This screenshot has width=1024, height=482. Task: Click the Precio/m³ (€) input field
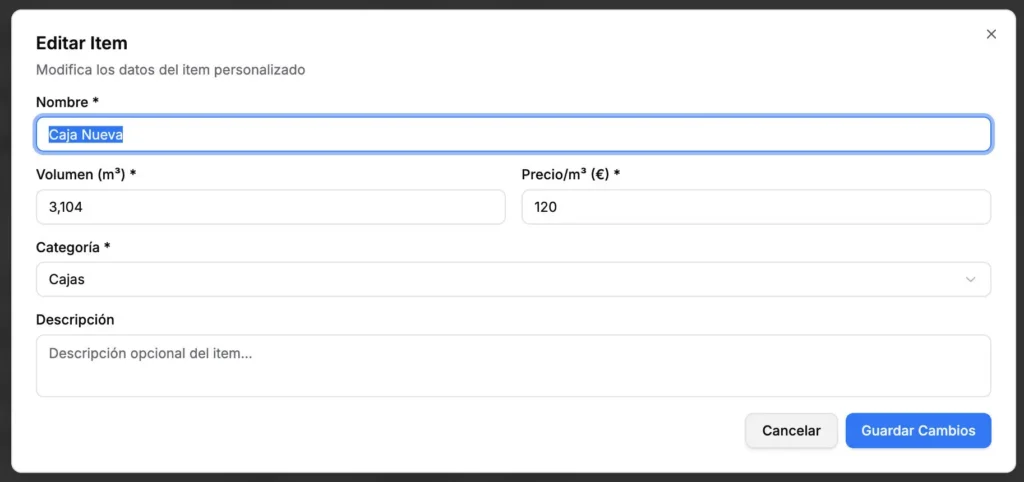click(x=756, y=207)
